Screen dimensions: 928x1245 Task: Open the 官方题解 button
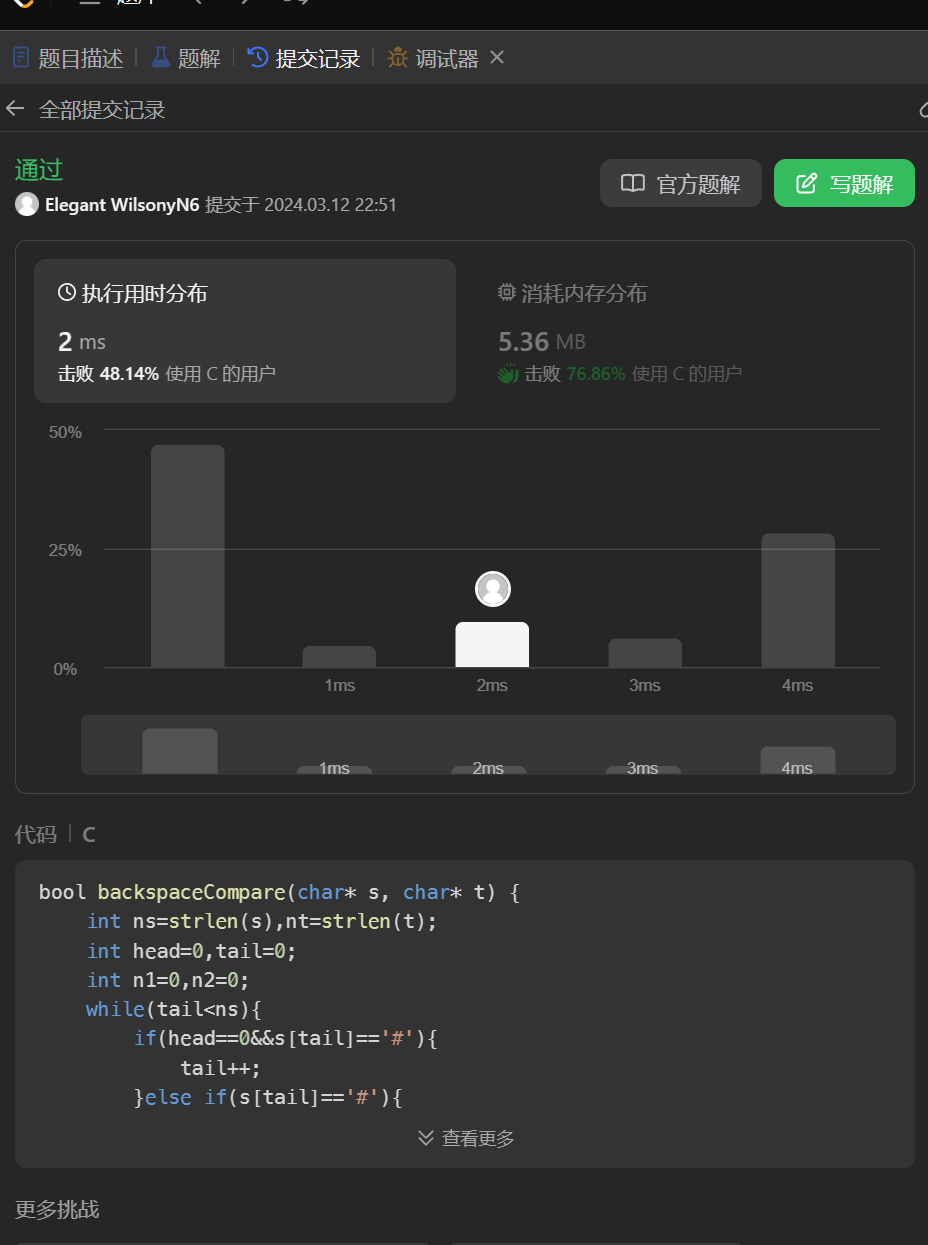point(680,183)
